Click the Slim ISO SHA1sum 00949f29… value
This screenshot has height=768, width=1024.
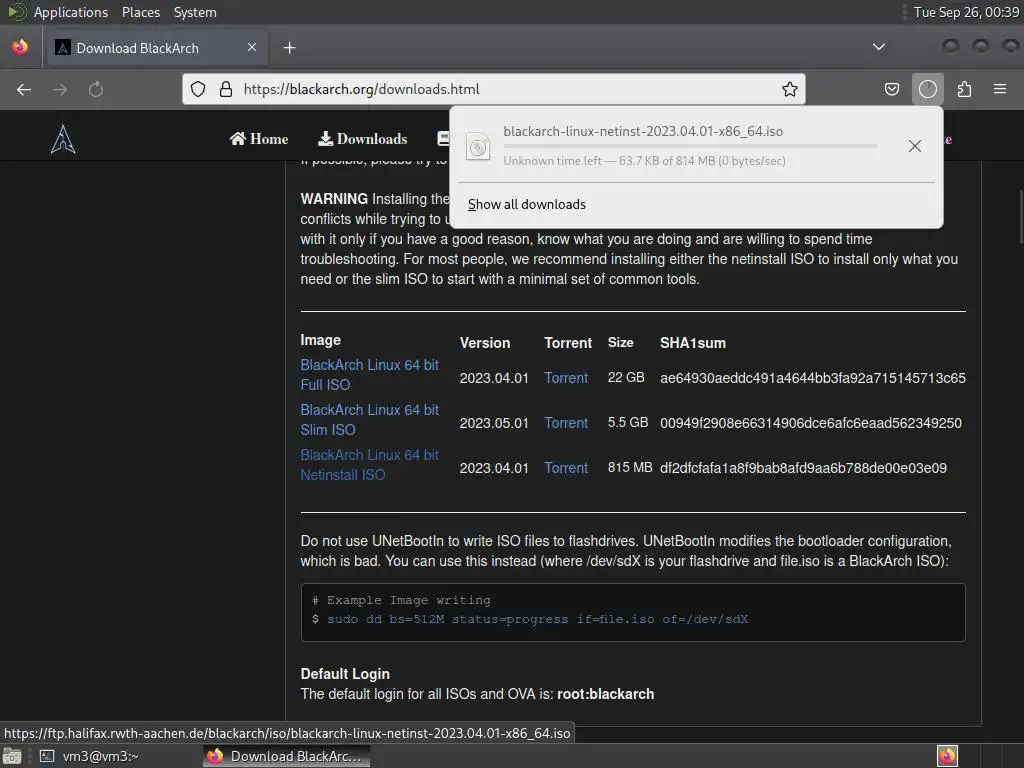tap(810, 423)
